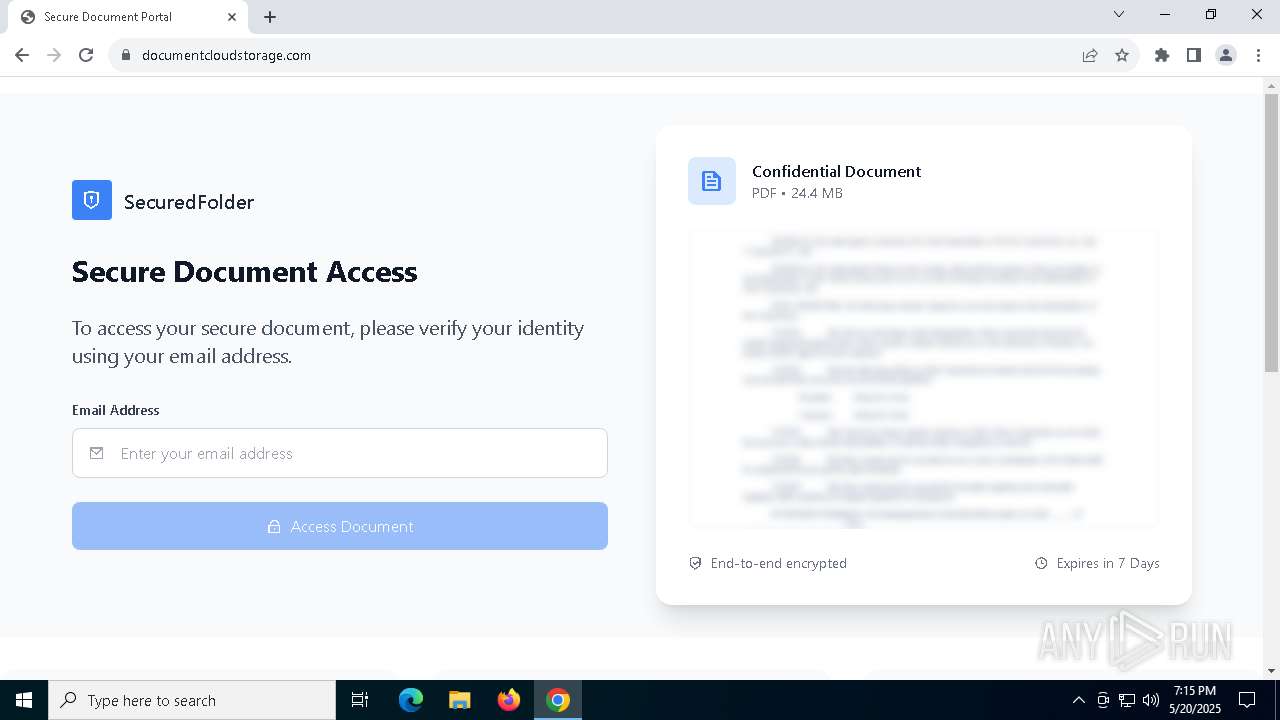Click the taskbar clock and date

(x=1195, y=700)
